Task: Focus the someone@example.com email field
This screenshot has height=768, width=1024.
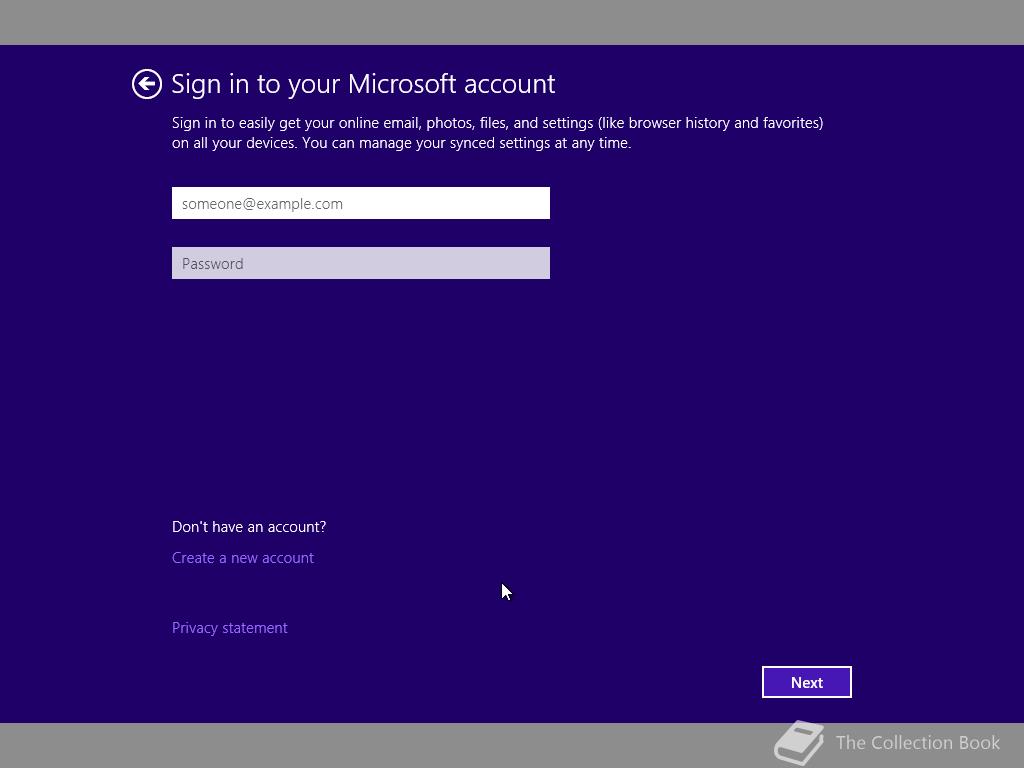Action: tap(360, 203)
